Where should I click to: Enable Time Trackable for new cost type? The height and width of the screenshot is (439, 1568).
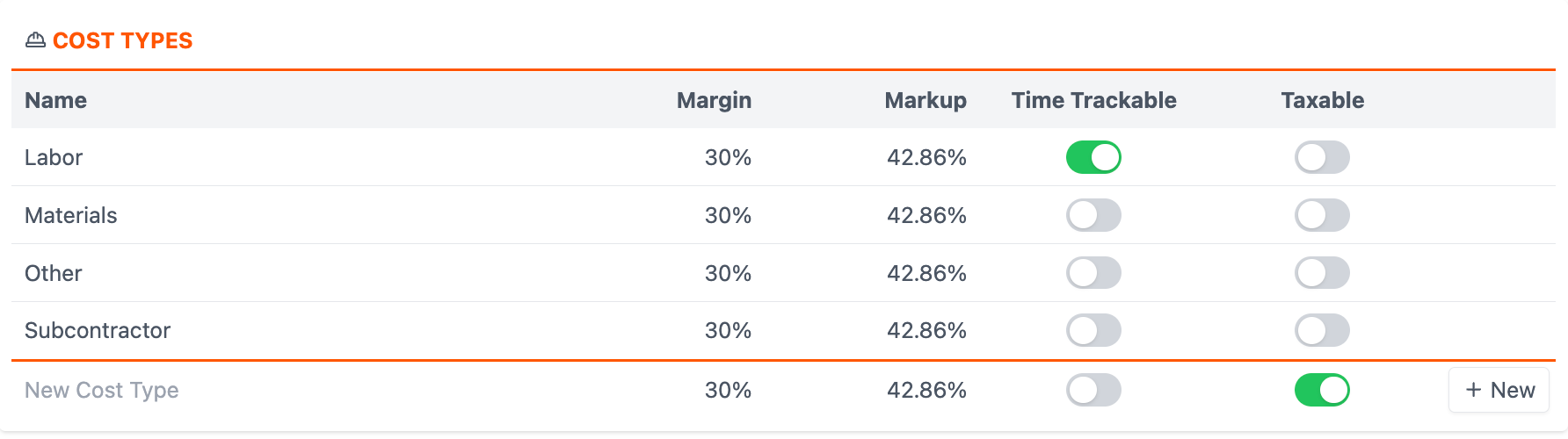click(x=1093, y=390)
